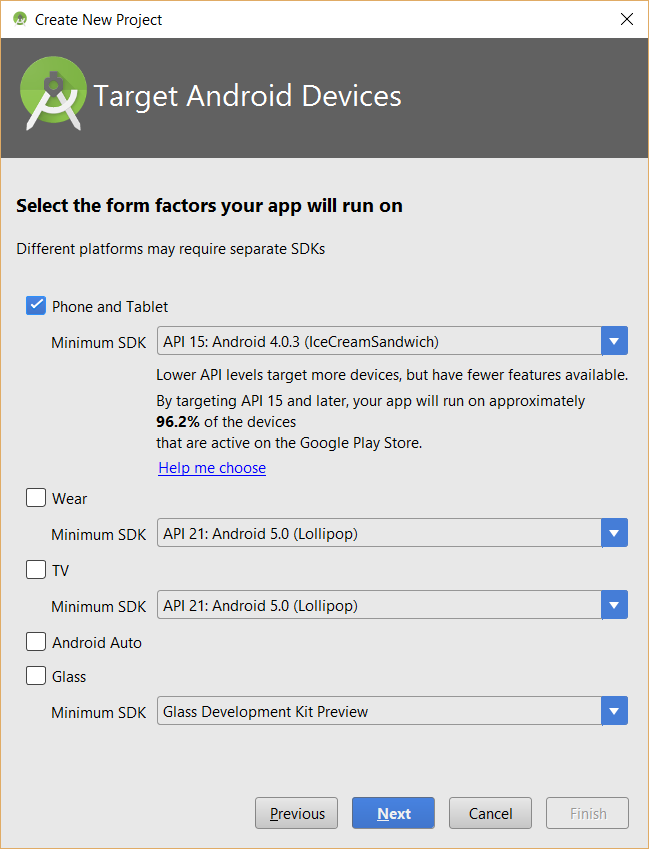Click the Phone and Tablet label text
Screen dimensions: 649x849
click(110, 307)
